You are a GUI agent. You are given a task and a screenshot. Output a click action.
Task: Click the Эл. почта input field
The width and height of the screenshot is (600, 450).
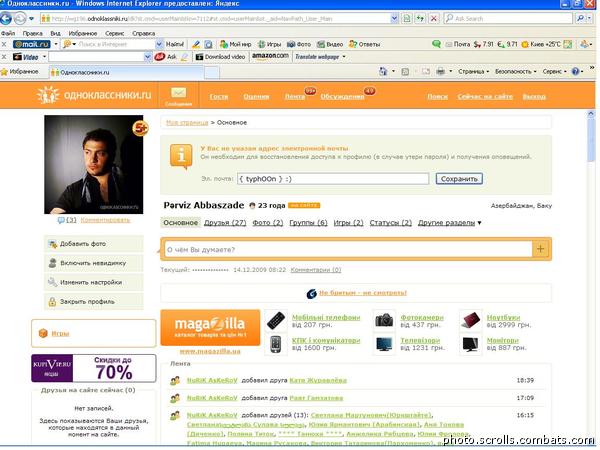click(x=333, y=179)
